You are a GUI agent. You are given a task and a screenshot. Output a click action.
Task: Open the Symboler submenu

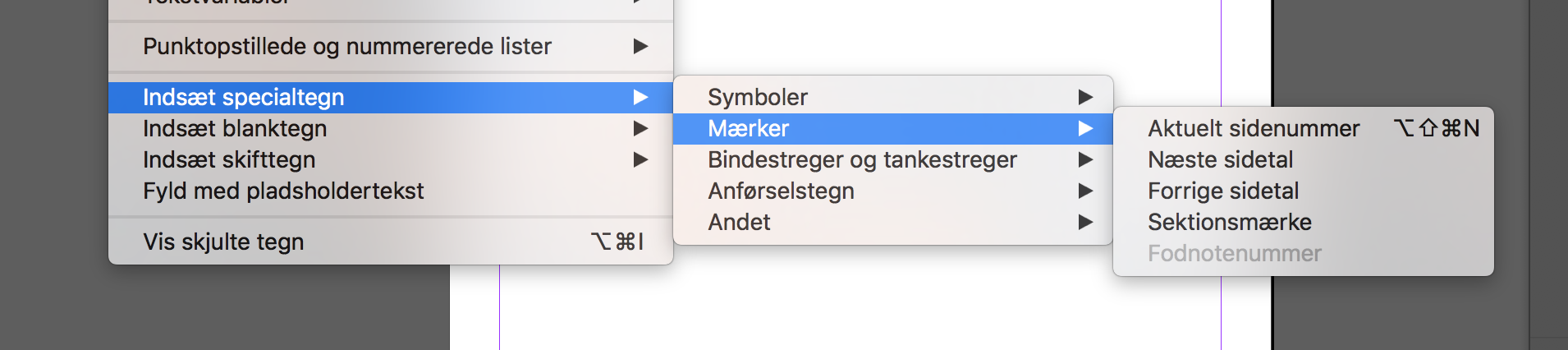coord(758,98)
